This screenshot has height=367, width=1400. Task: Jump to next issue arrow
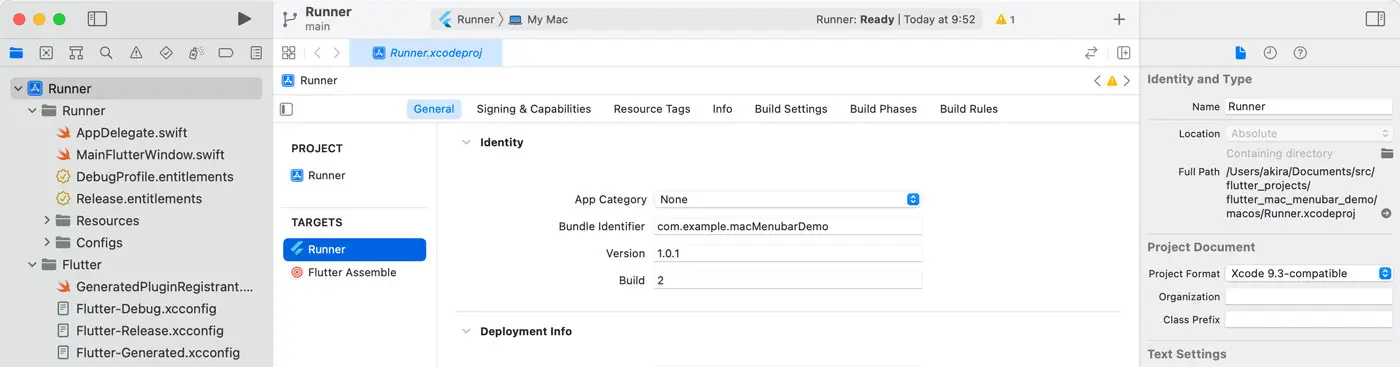1127,81
